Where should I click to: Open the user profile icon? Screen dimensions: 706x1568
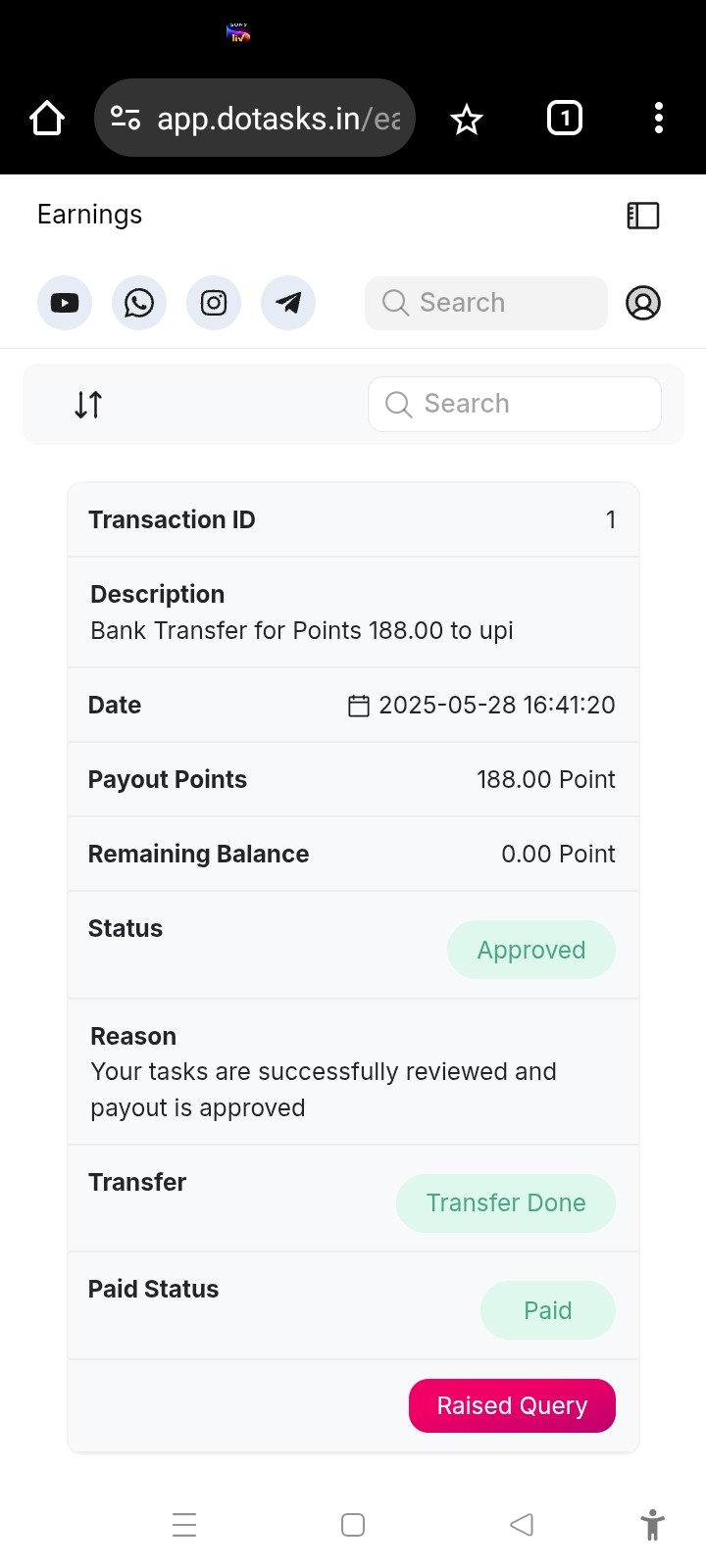[643, 303]
